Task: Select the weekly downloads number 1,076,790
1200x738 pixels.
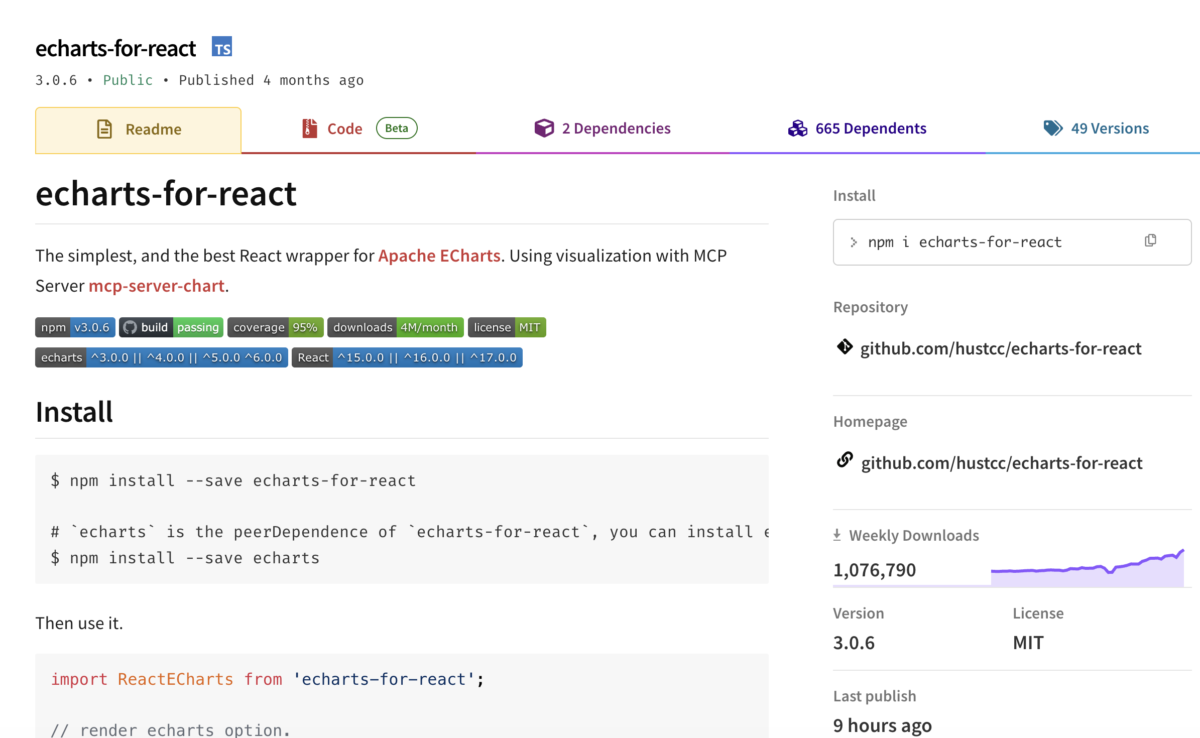Action: [x=874, y=570]
